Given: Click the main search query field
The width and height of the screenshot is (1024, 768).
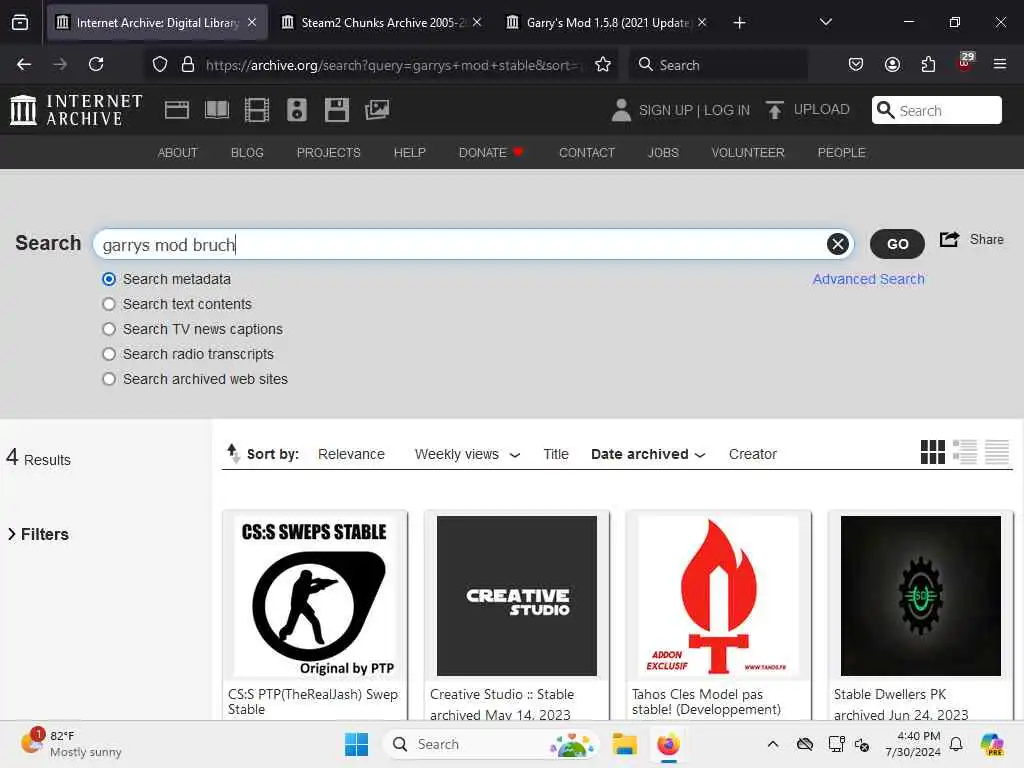Looking at the screenshot, I should click(x=473, y=244).
